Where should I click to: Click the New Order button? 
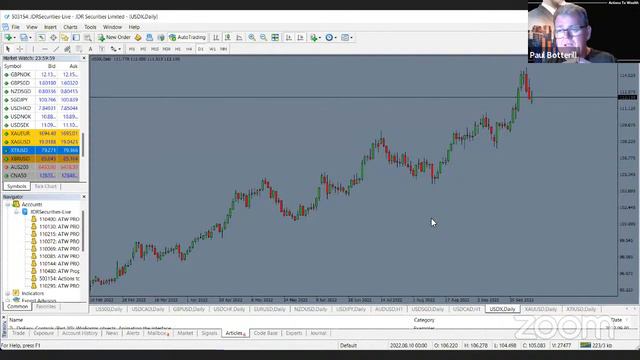tap(114, 38)
